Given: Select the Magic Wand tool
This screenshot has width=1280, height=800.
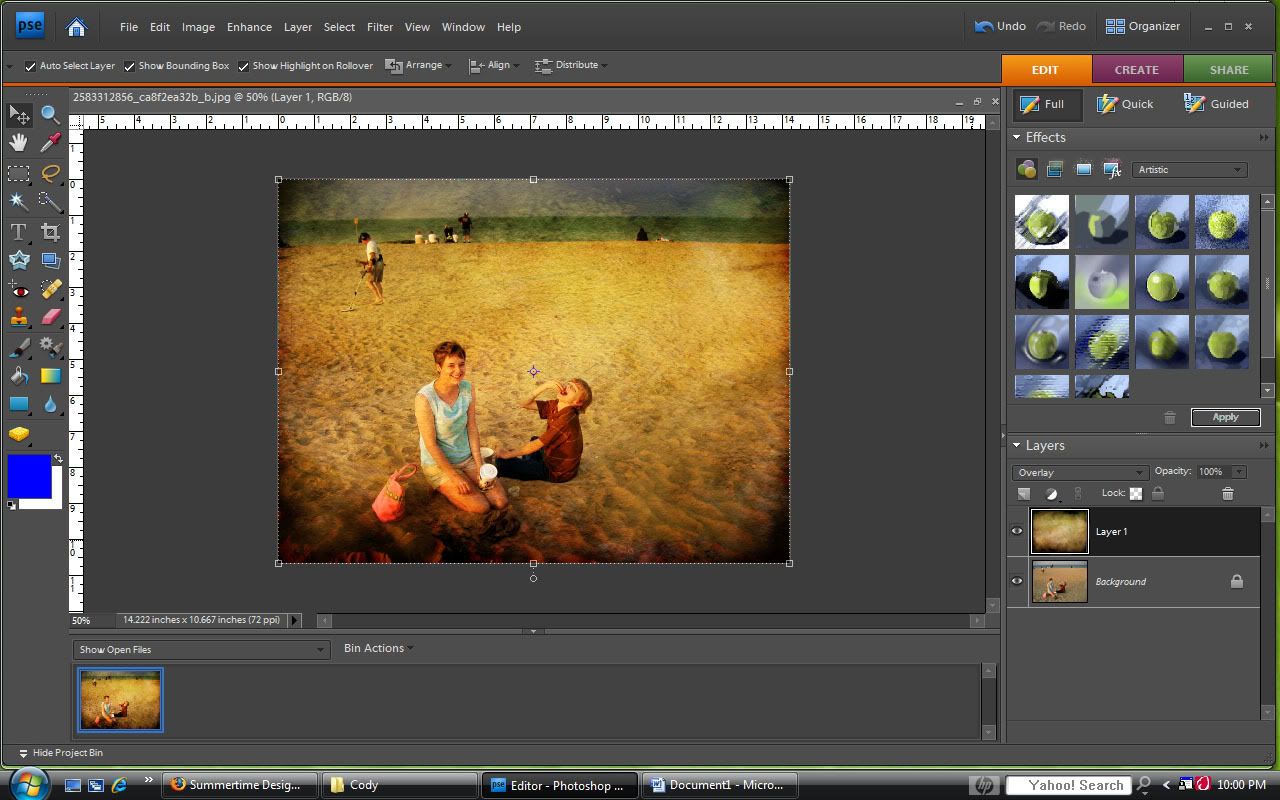Looking at the screenshot, I should pos(19,201).
